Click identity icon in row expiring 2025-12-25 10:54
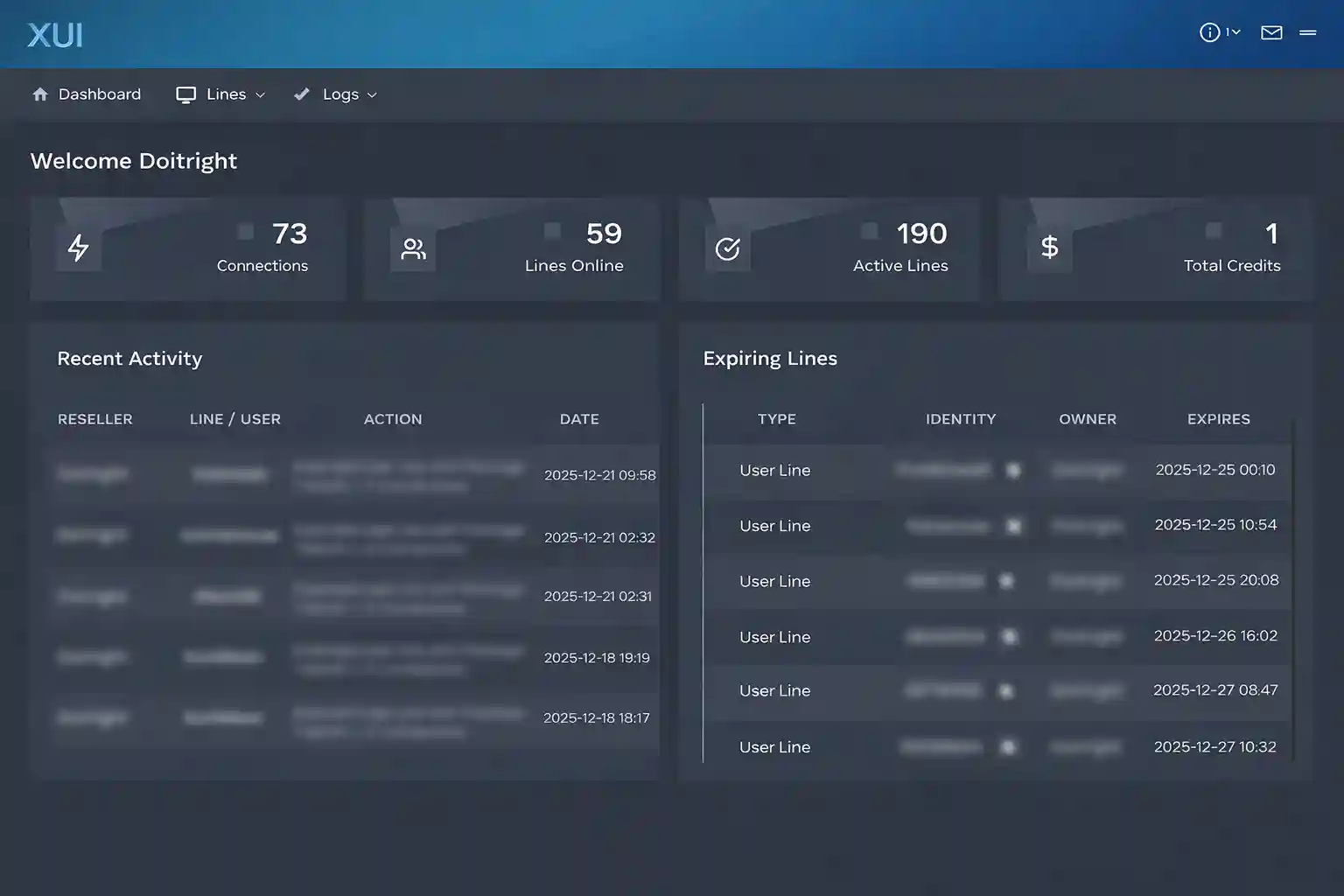The image size is (1344, 896). tap(1013, 526)
